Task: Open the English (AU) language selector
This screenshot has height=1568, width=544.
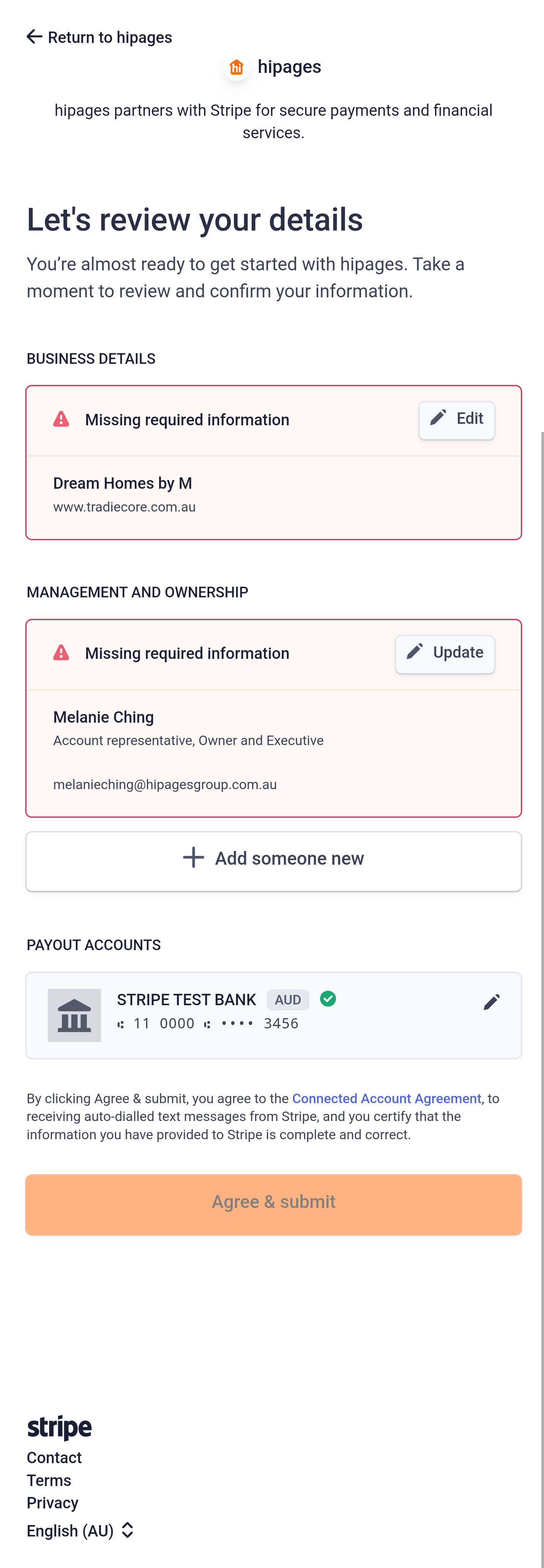Action: [x=80, y=1530]
